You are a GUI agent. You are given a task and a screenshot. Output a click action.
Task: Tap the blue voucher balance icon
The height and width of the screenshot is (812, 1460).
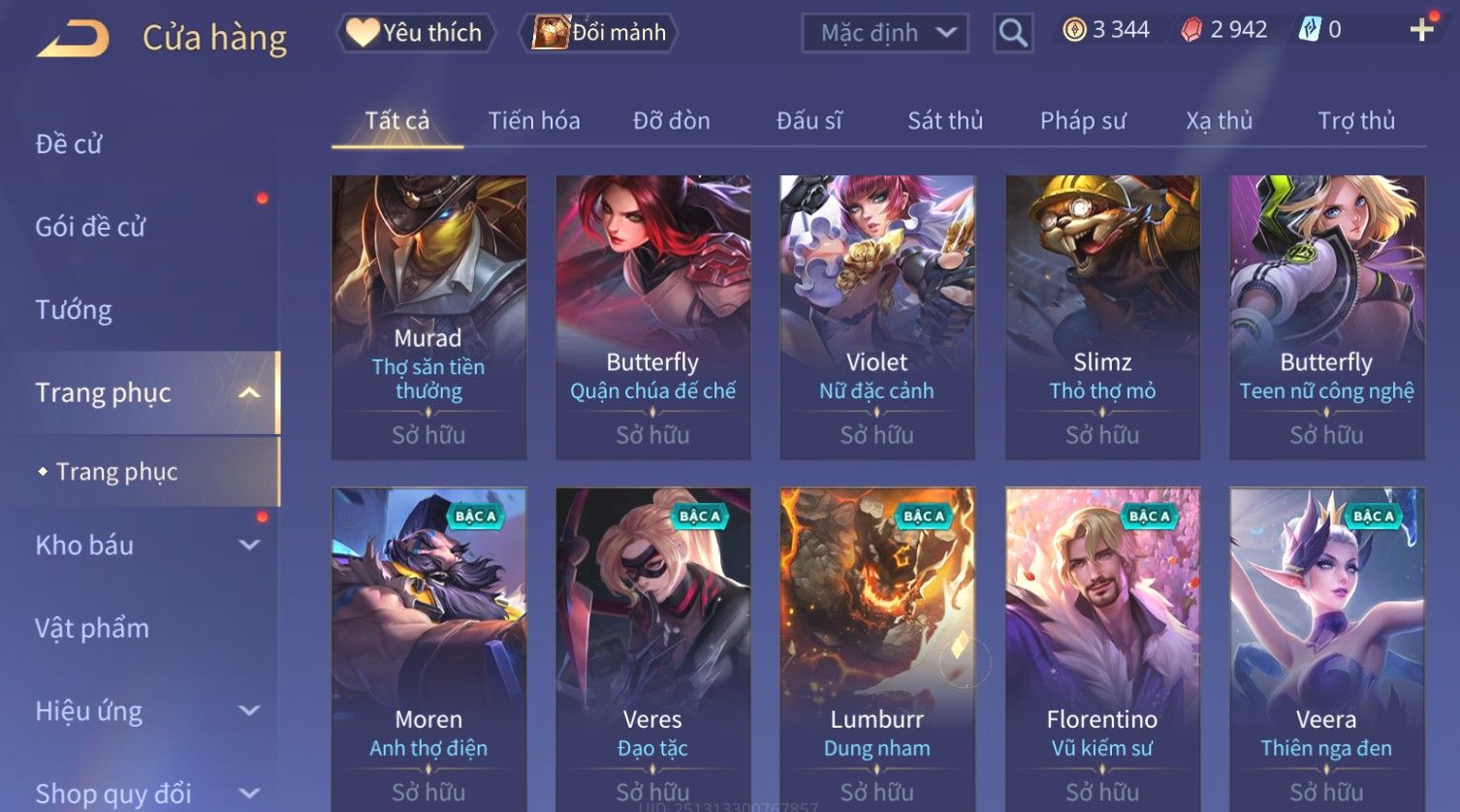tap(1310, 30)
